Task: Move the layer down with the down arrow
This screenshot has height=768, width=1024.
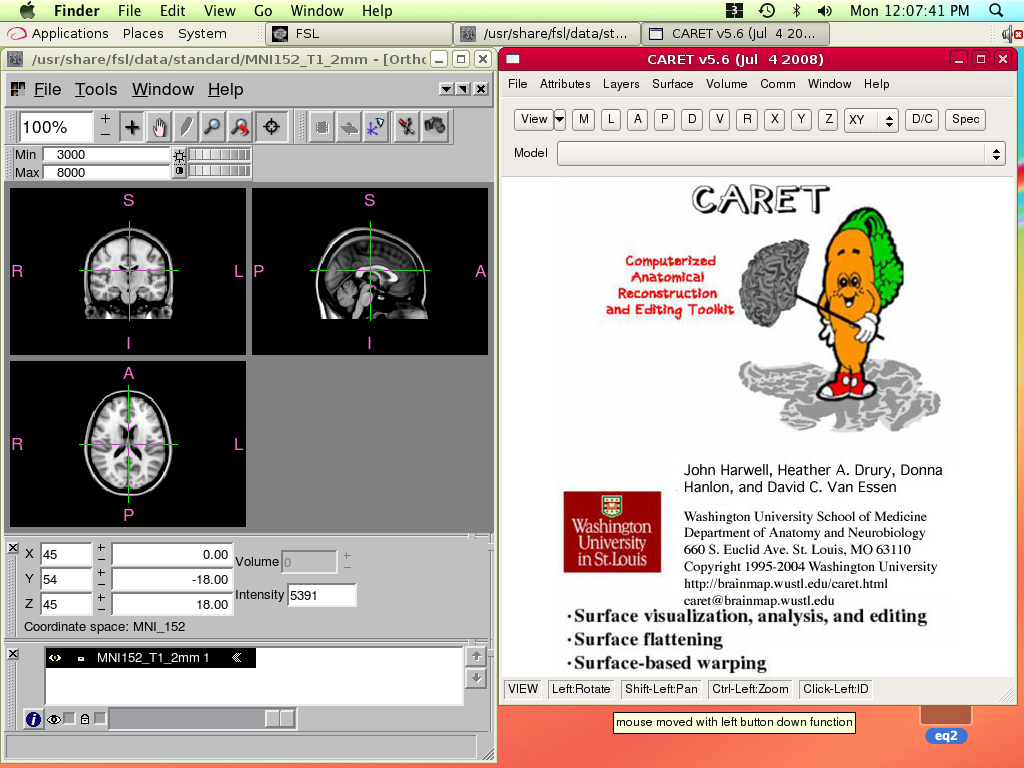Action: pos(477,679)
